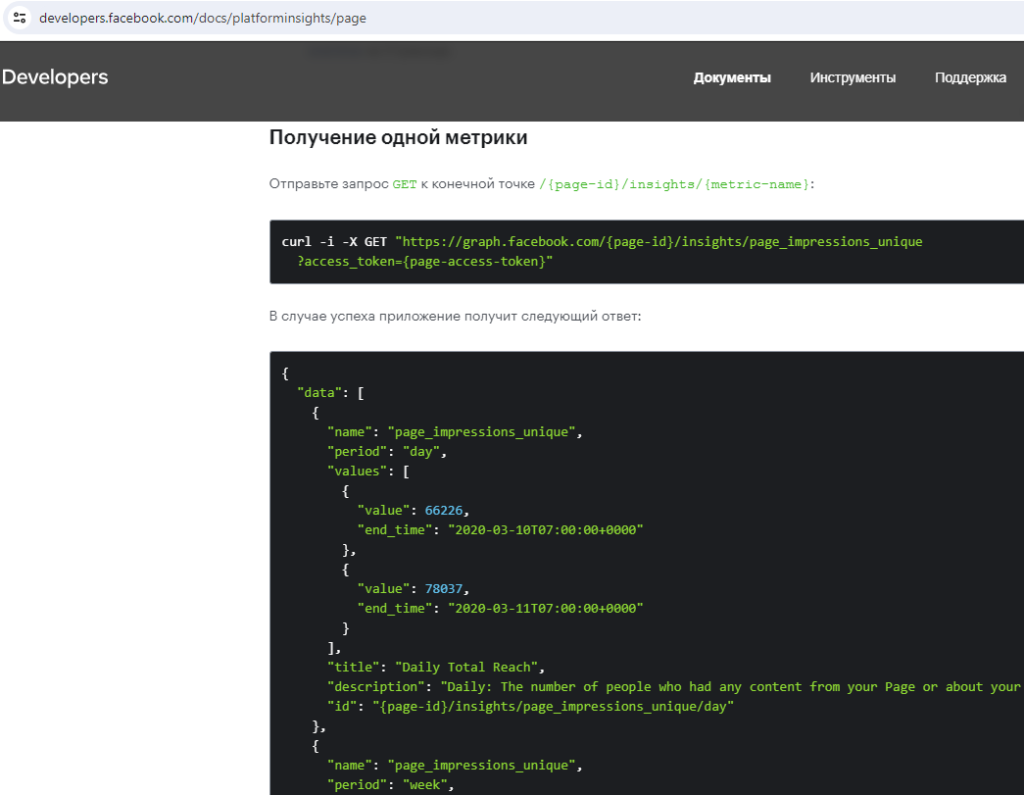Click the value 66226

443,510
